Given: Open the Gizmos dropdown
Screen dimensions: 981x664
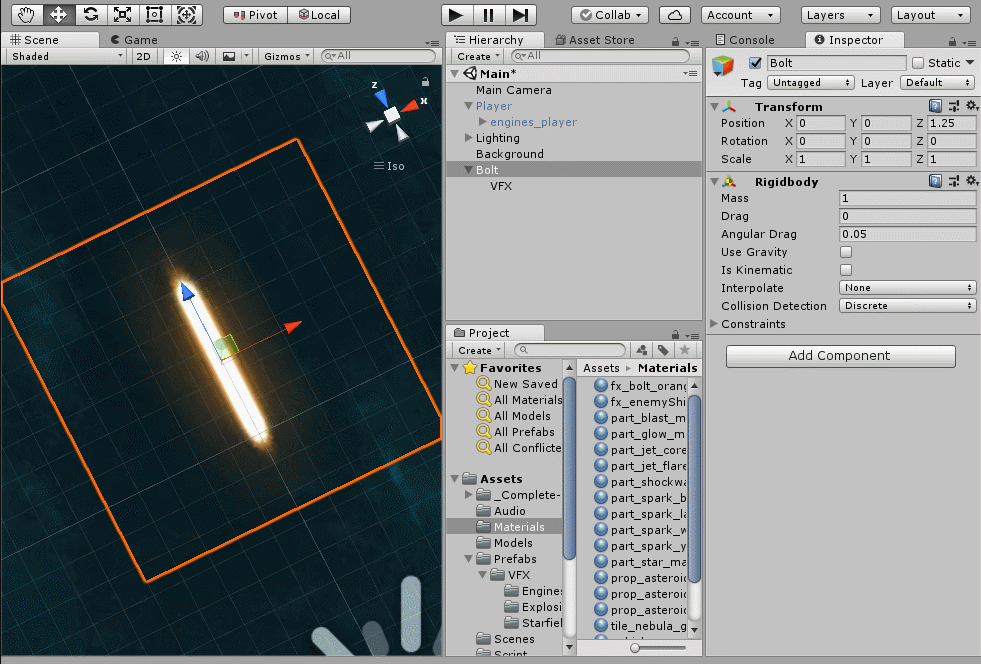Looking at the screenshot, I should tap(287, 56).
